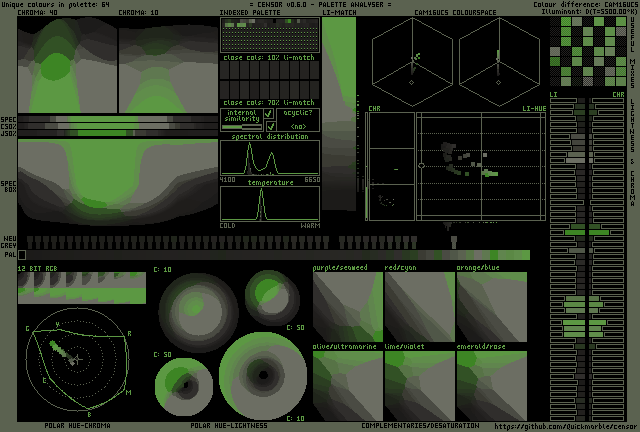Open the github.com/quickmarble/censor link
Image resolution: width=640 pixels, height=432 pixels.
point(562,426)
